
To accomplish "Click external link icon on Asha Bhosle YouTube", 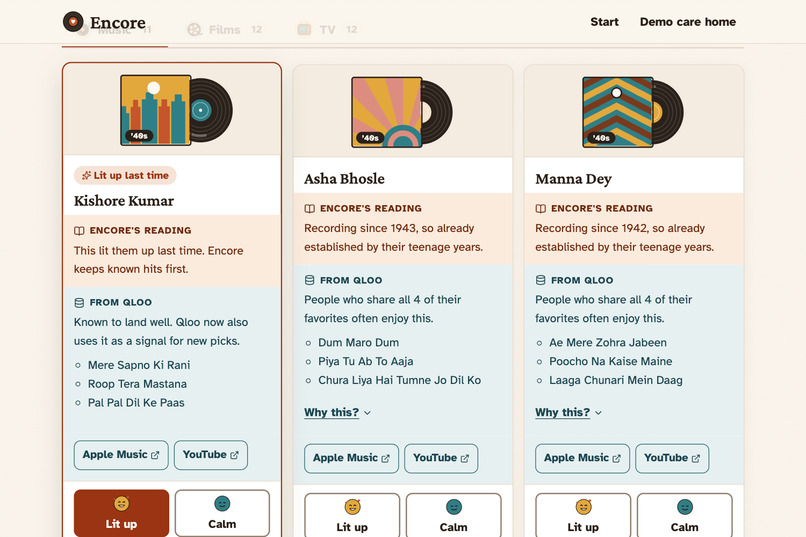I will pyautogui.click(x=465, y=458).
